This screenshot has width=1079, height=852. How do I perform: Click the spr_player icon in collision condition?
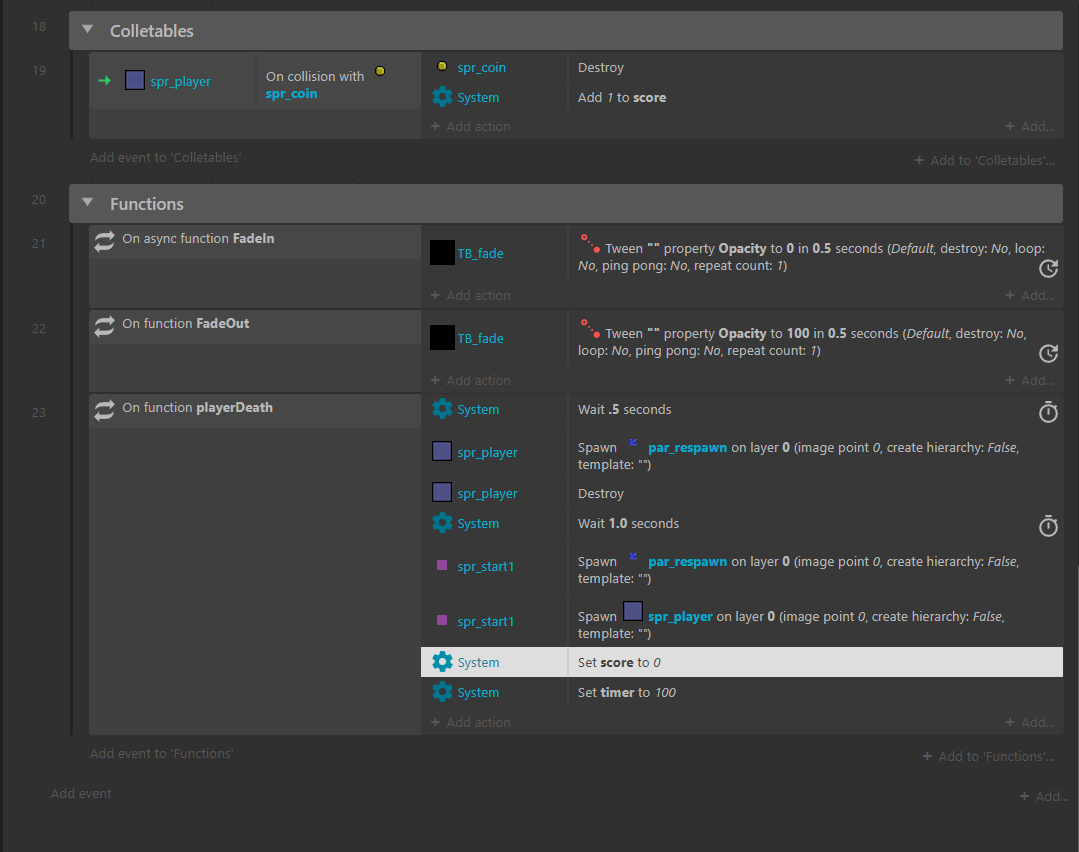135,81
